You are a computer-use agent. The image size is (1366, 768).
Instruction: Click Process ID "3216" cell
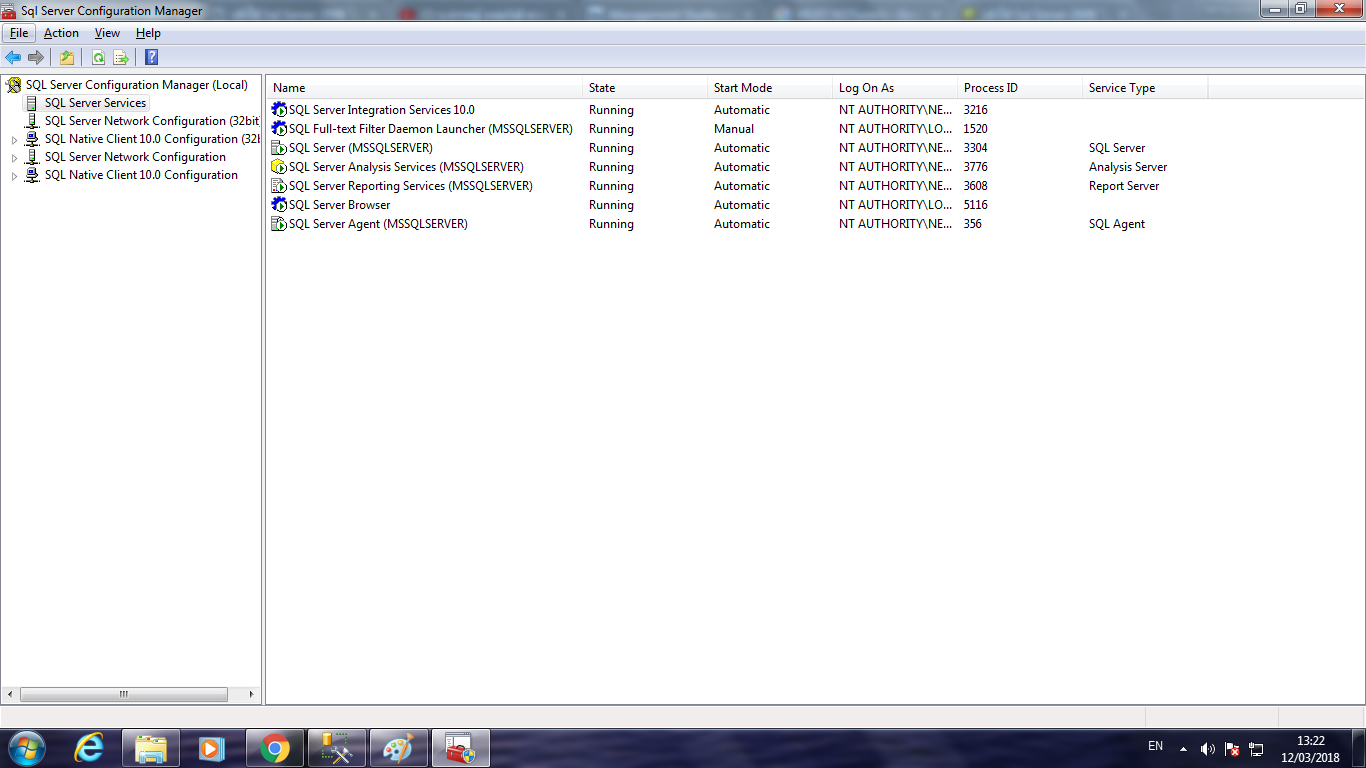975,110
